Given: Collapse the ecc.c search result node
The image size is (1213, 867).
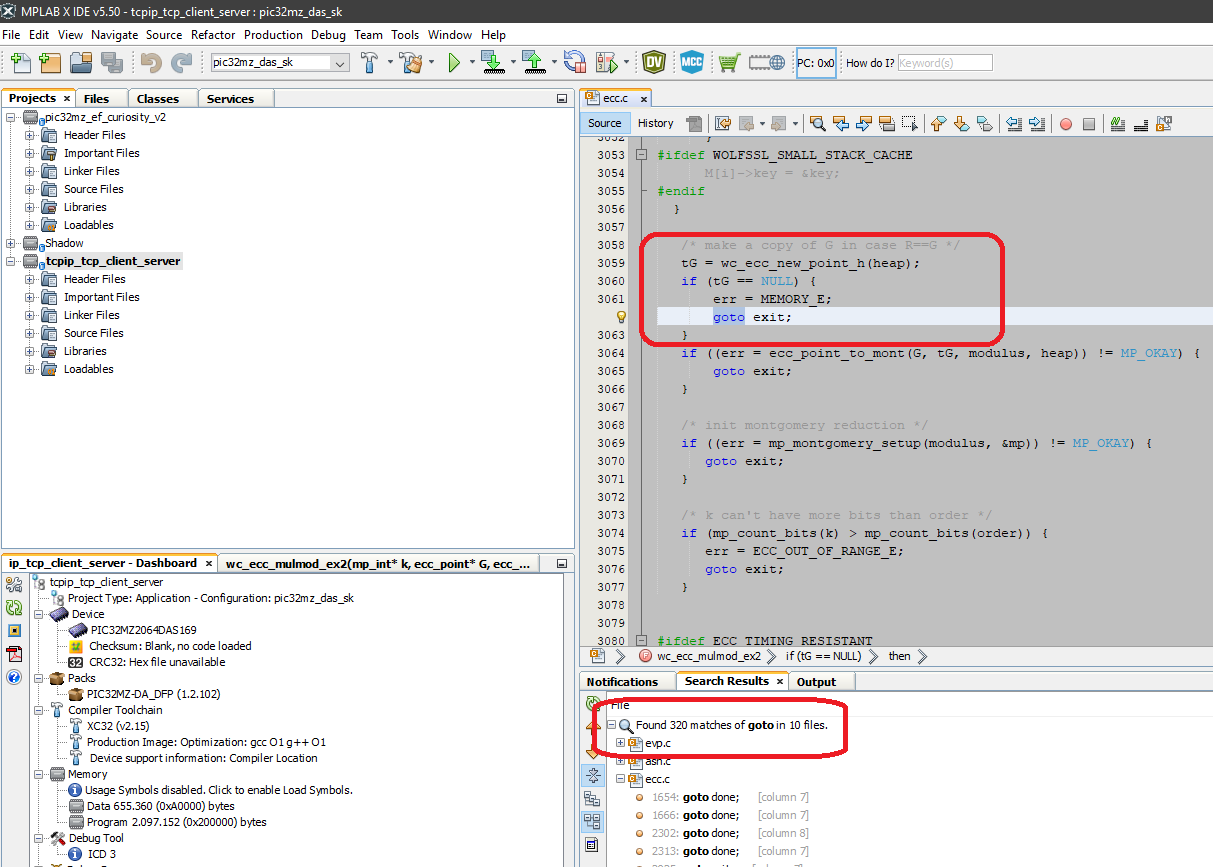Looking at the screenshot, I should point(620,779).
